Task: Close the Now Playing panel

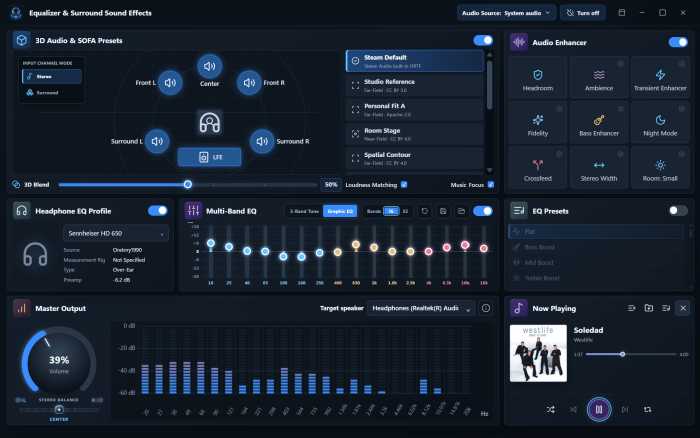Action: 683,308
